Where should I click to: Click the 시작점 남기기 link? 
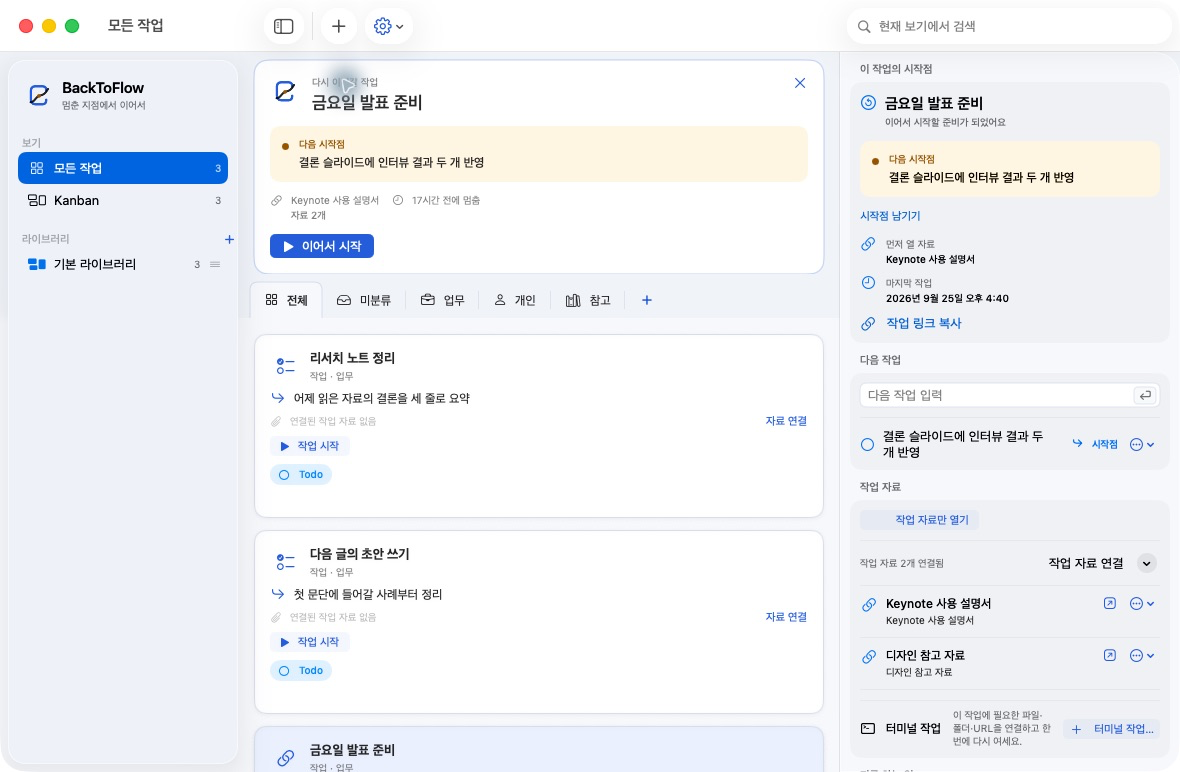pyautogui.click(x=890, y=216)
